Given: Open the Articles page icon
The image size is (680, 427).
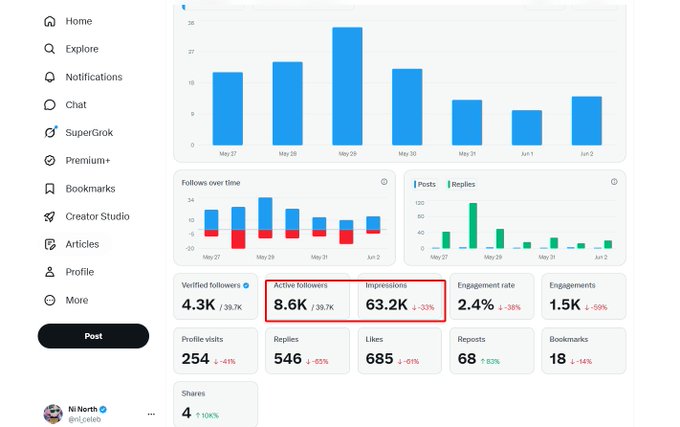Looking at the screenshot, I should point(50,244).
